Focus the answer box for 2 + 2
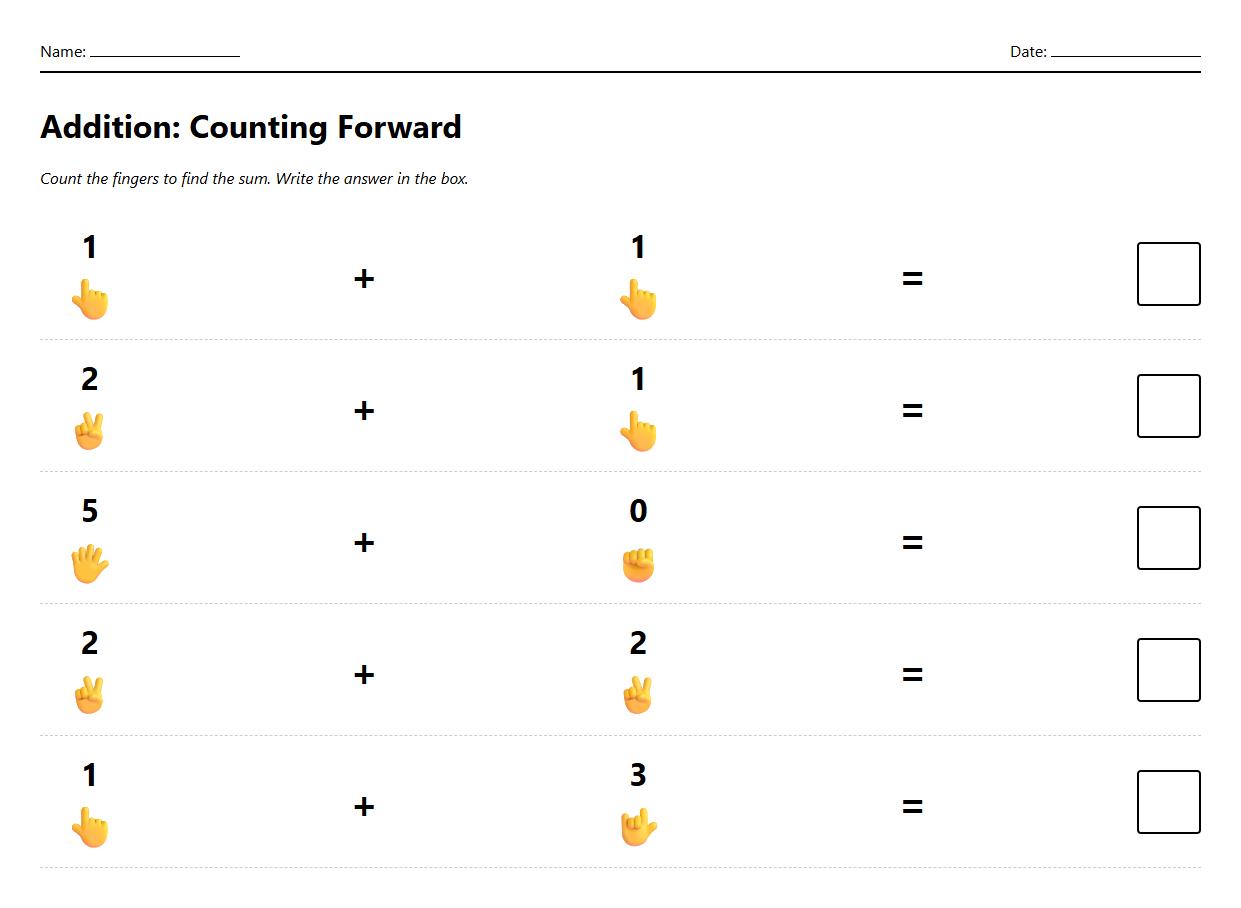Viewport: 1241px width, 908px height. [x=1168, y=670]
